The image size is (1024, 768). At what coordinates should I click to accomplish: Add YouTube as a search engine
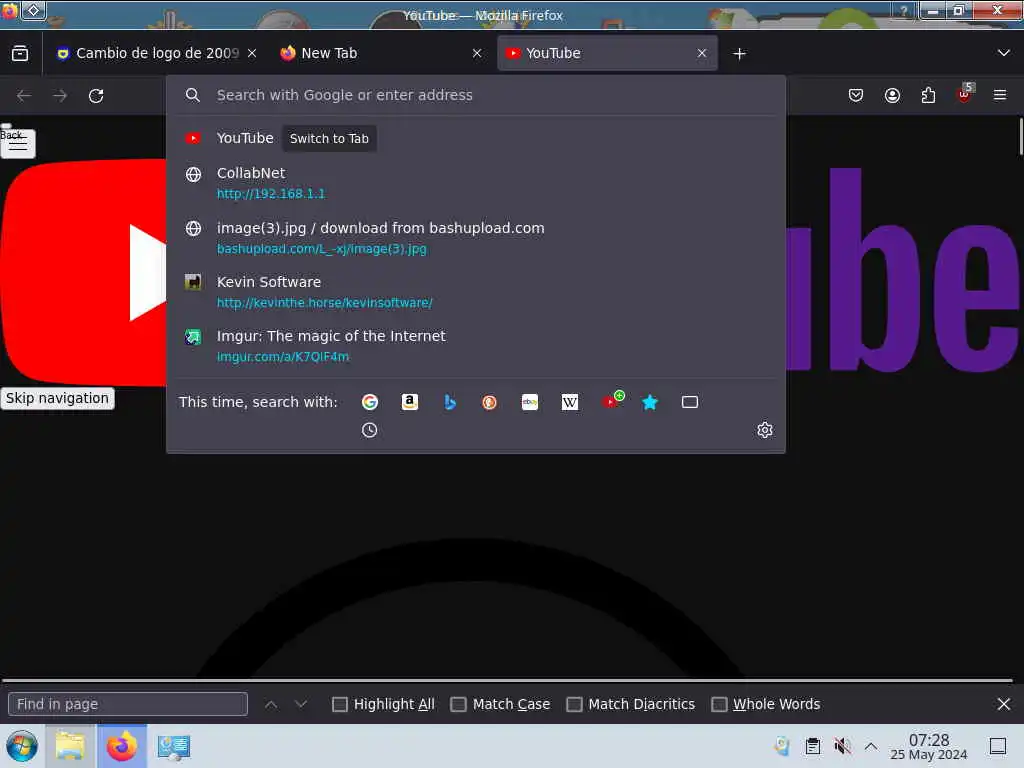[x=612, y=400]
